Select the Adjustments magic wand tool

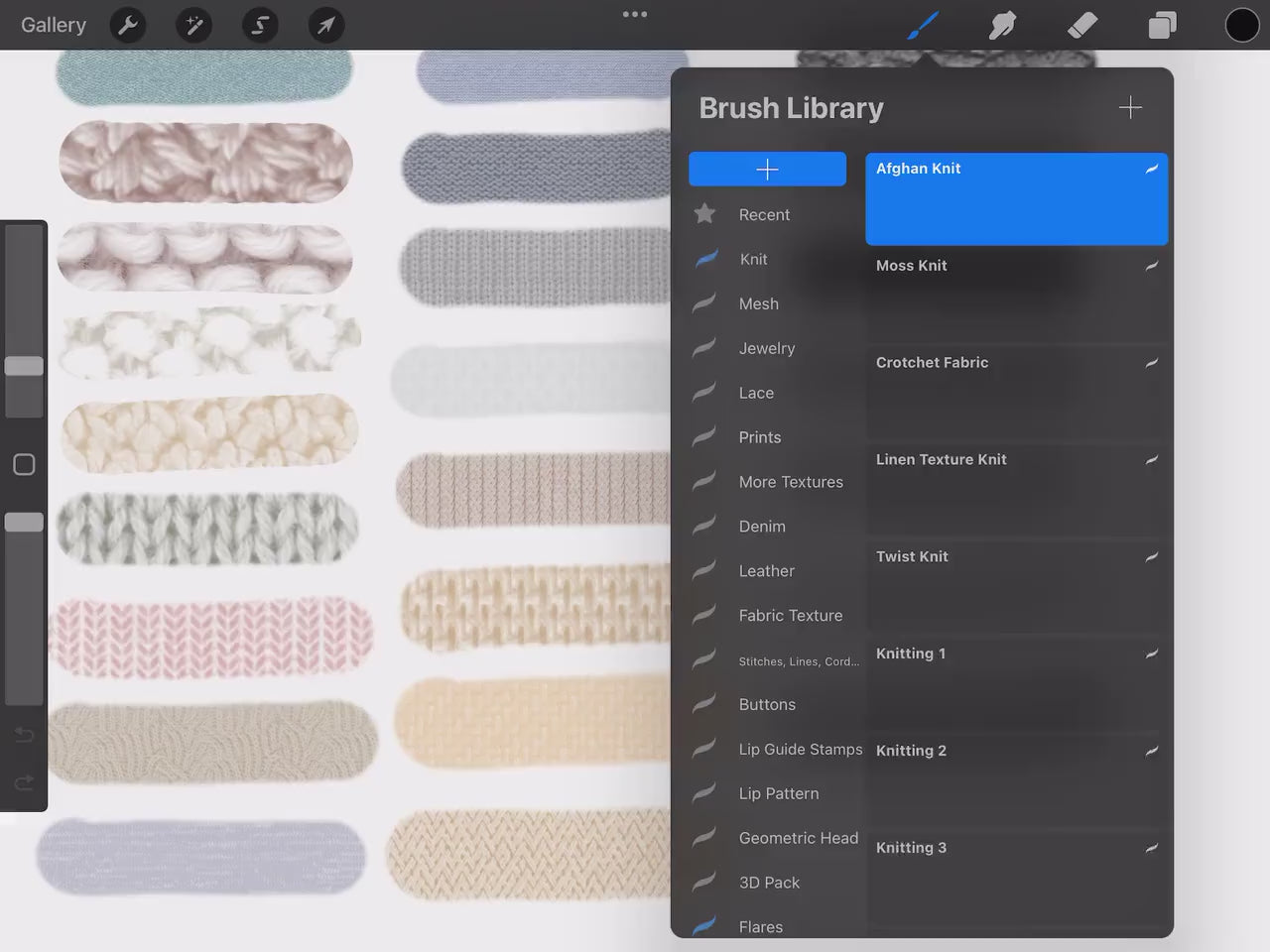pyautogui.click(x=193, y=25)
